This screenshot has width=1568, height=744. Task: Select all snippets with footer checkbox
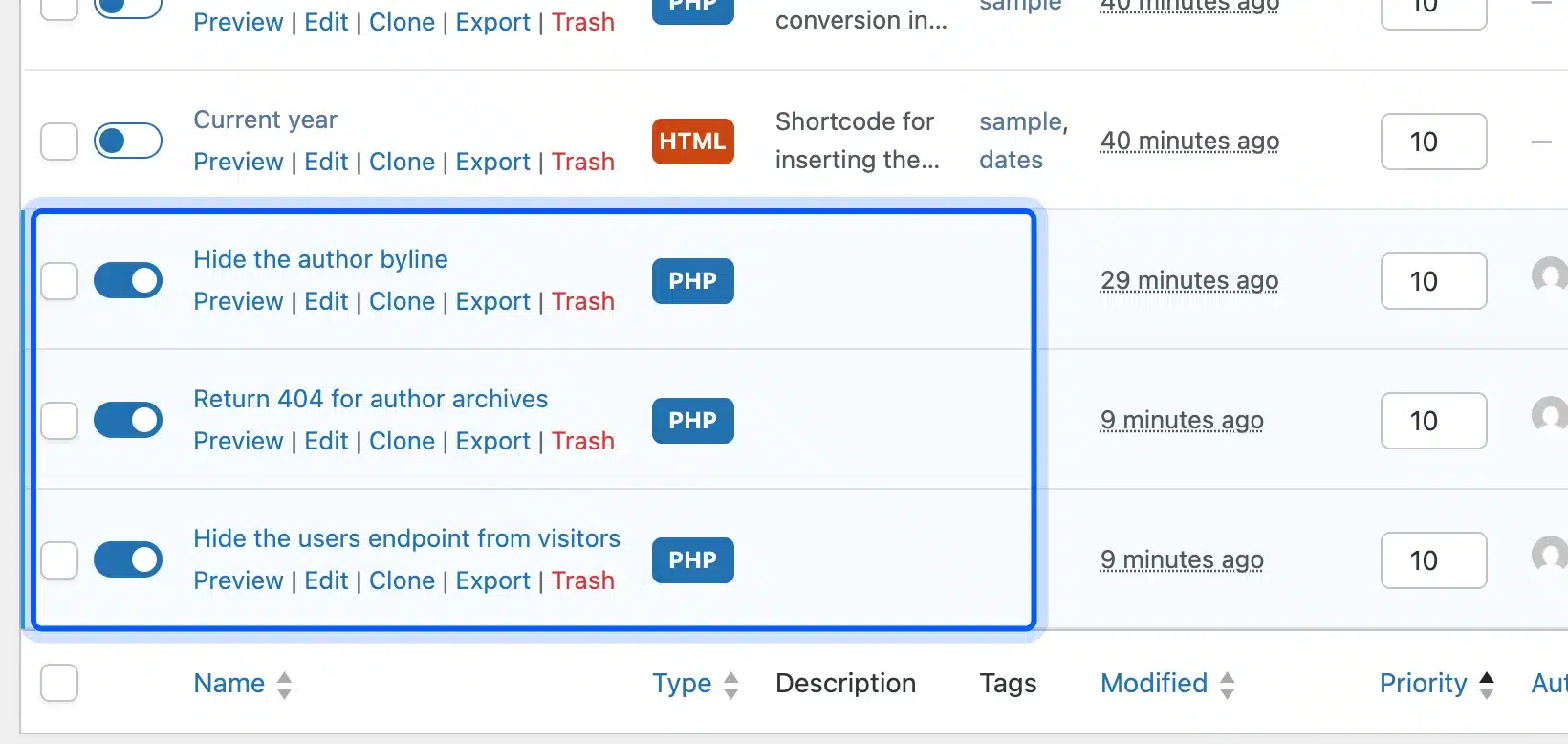[x=59, y=683]
